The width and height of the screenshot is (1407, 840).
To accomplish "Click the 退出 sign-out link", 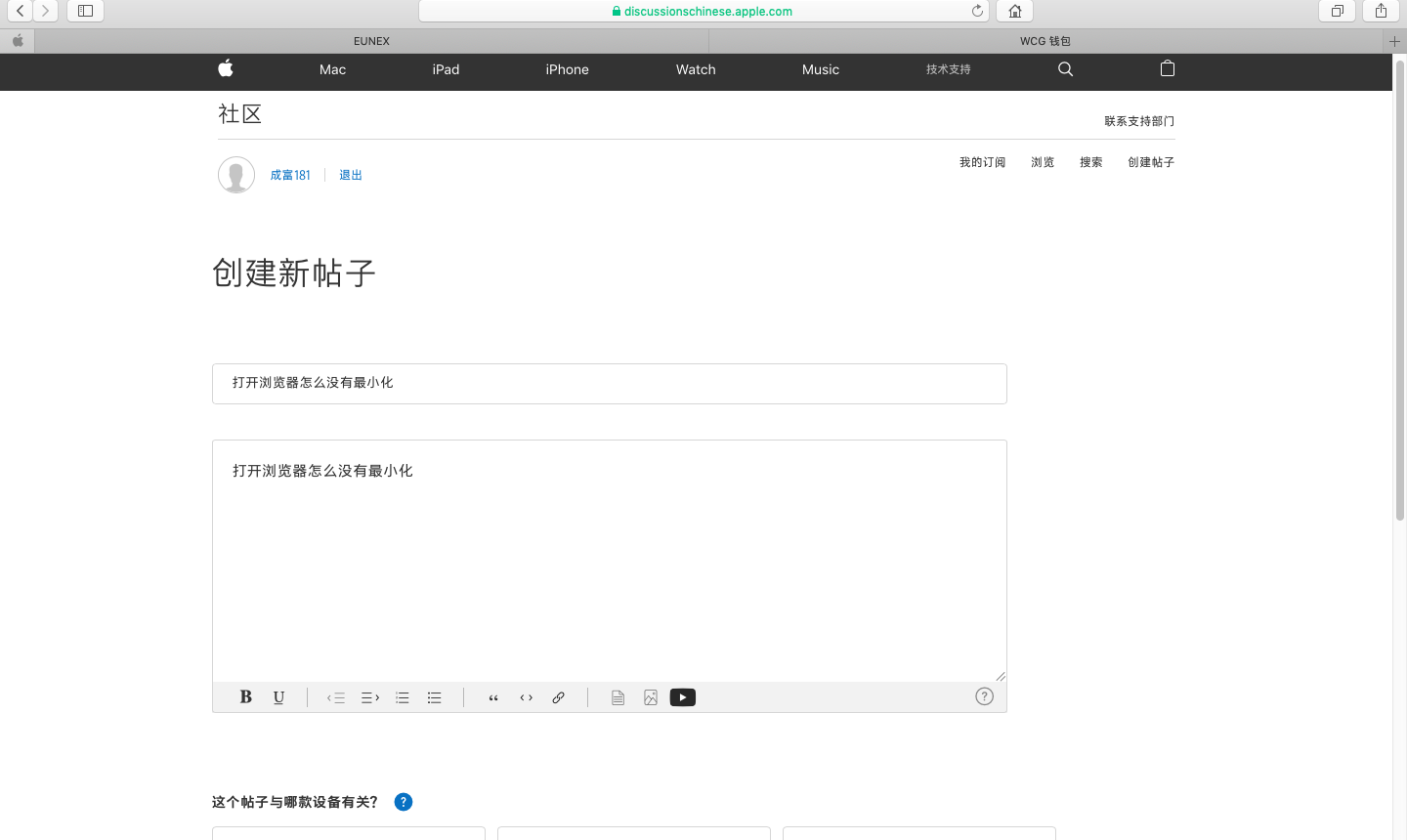I will coord(351,175).
